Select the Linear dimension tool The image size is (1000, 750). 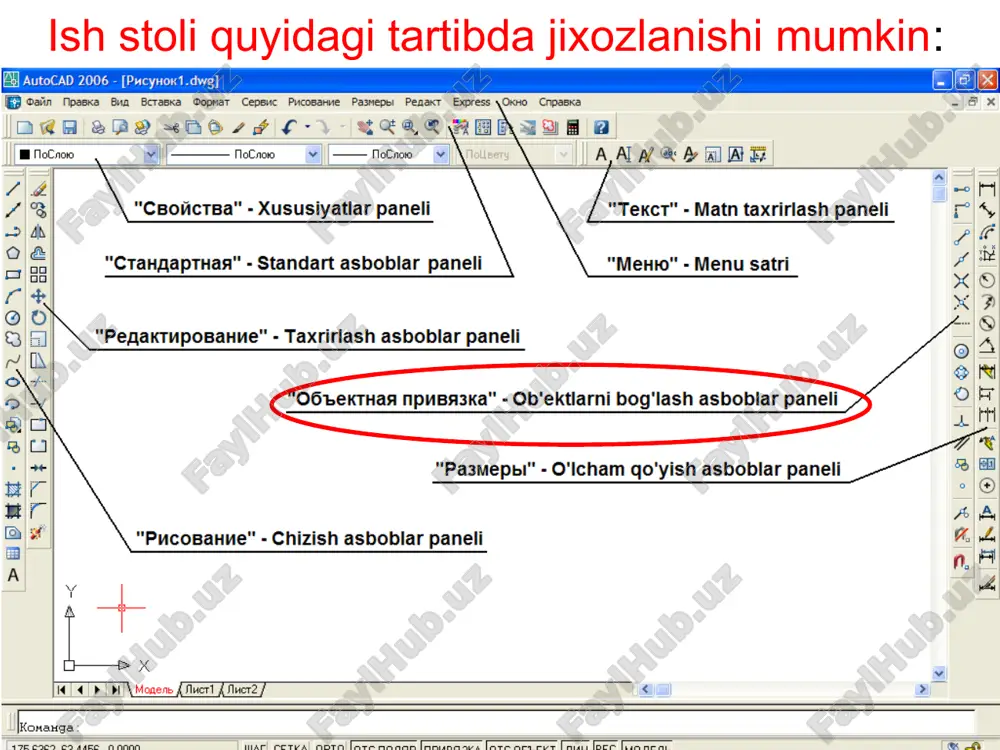pos(987,189)
